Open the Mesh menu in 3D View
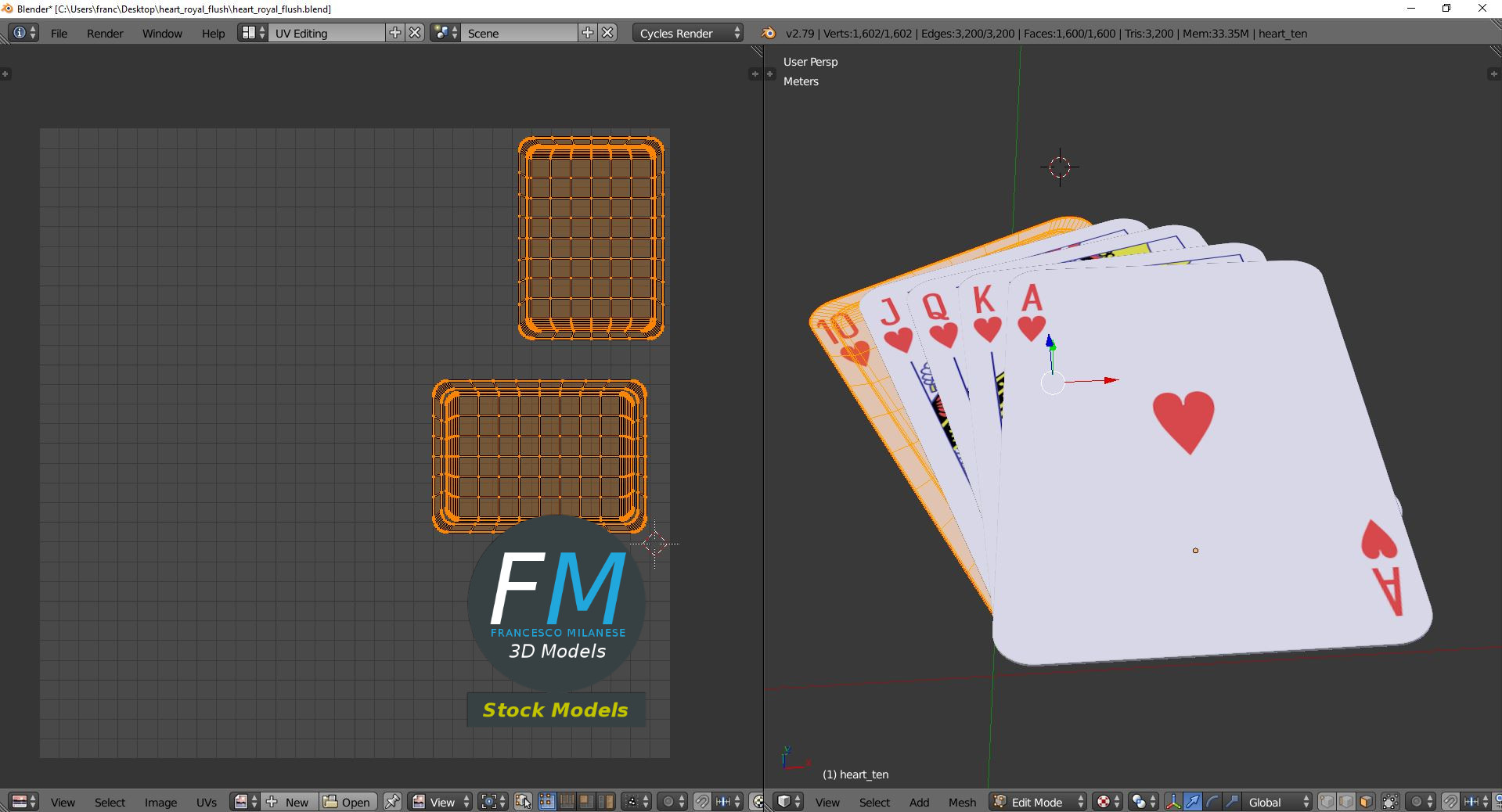The image size is (1502, 812). (962, 802)
